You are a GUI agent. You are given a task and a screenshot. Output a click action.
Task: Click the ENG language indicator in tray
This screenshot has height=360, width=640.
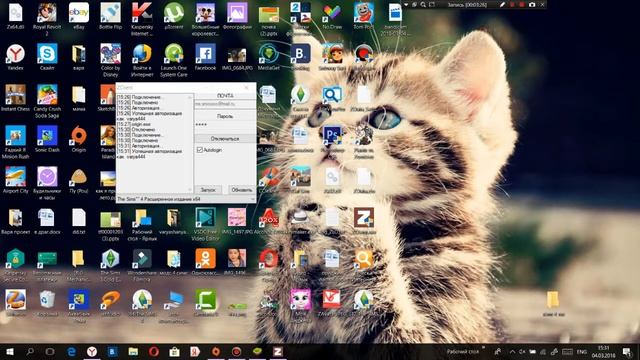click(x=582, y=351)
